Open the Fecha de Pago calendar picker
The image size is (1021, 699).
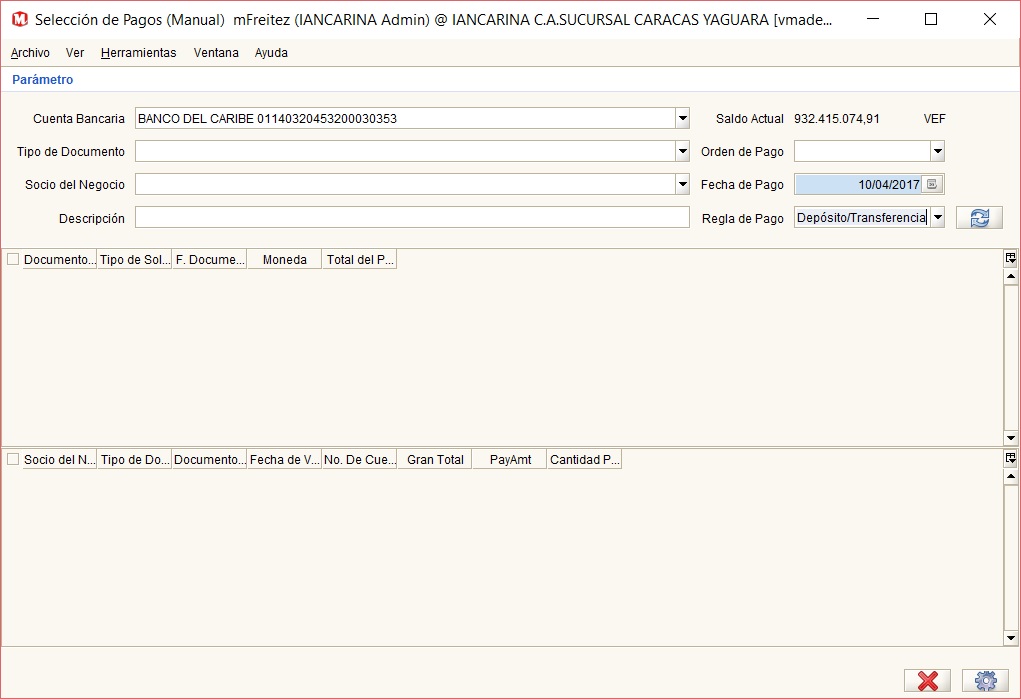(x=932, y=184)
